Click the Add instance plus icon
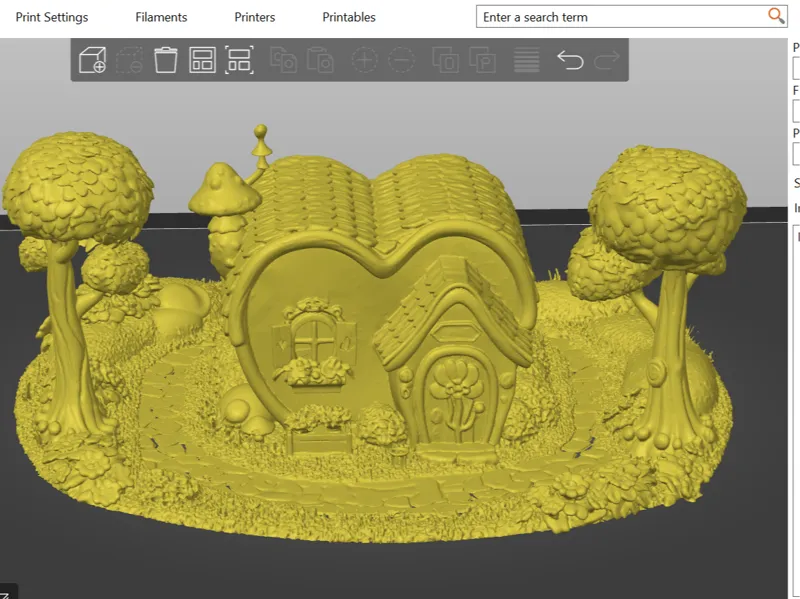This screenshot has width=800, height=599. coord(365,60)
